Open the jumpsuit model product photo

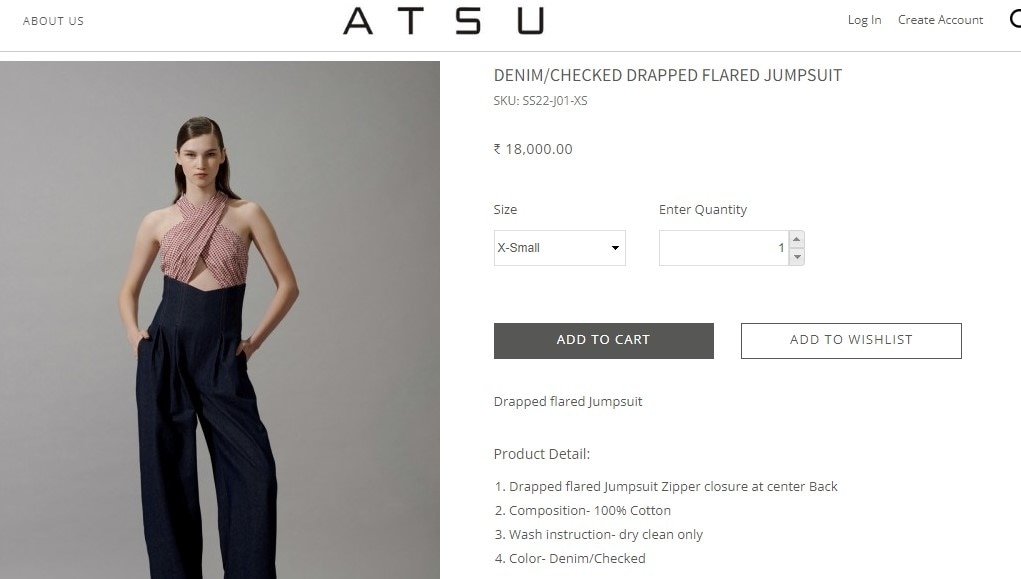coord(219,320)
